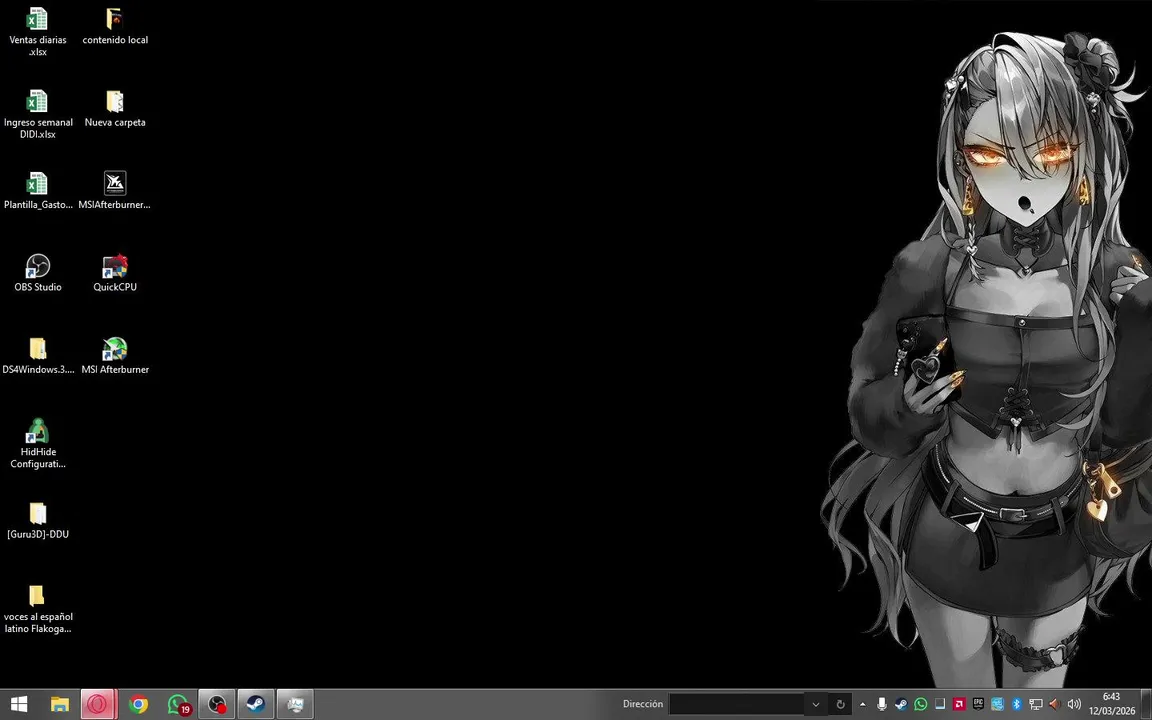
Task: Select the DS4Windows folder icon
Action: pyautogui.click(x=37, y=356)
